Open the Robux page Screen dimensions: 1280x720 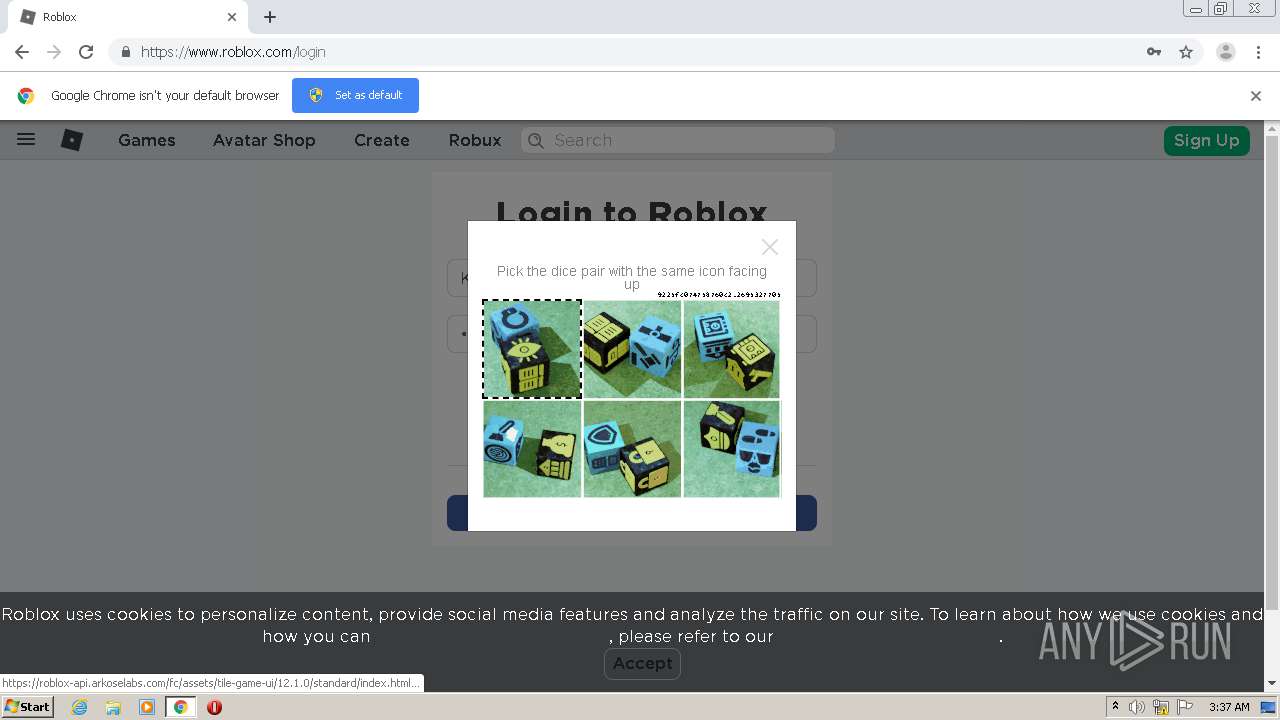[x=475, y=140]
